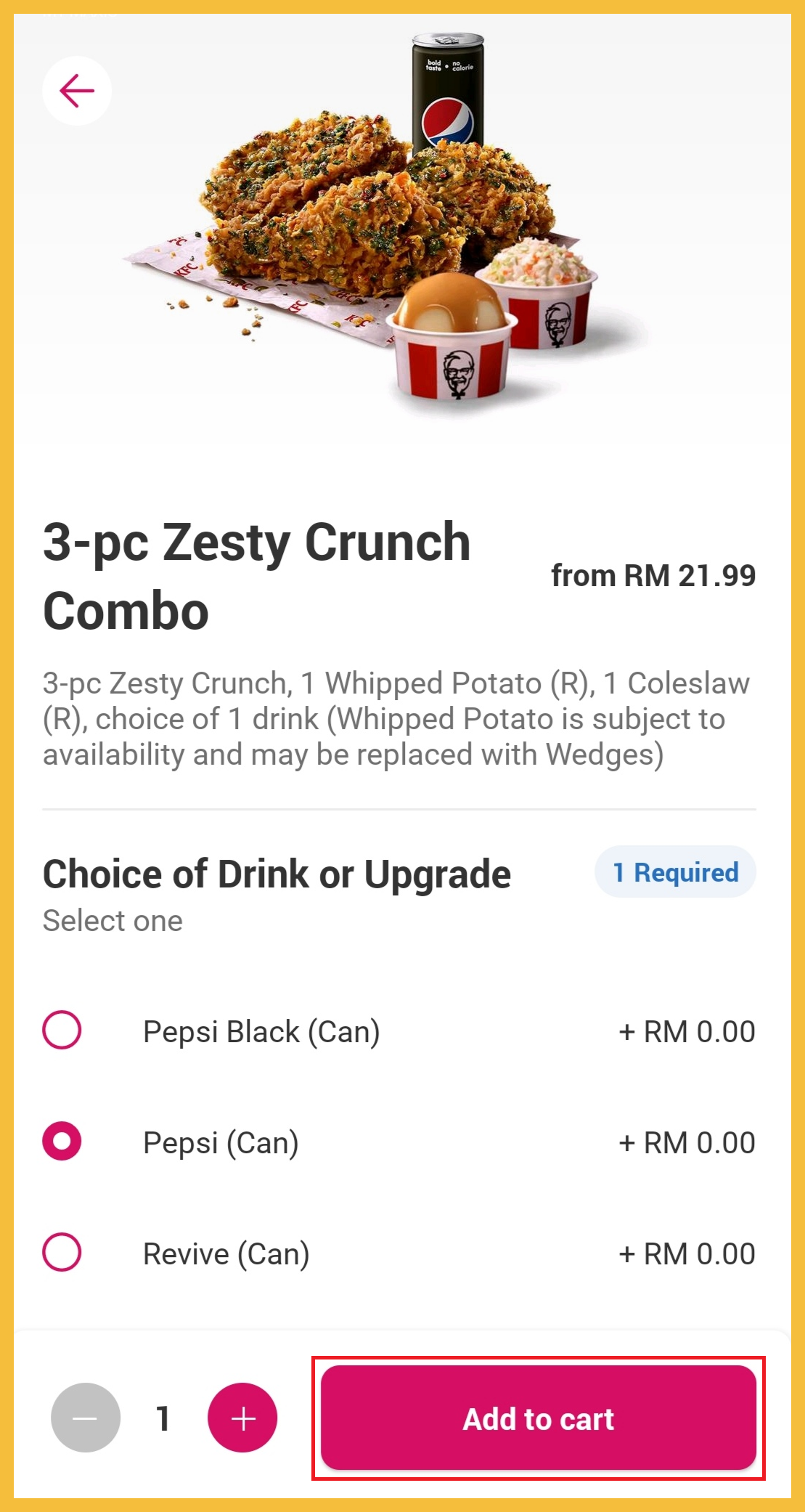Choose the Revive (Can) radio button
This screenshot has width=805, height=1512.
pos(62,1252)
